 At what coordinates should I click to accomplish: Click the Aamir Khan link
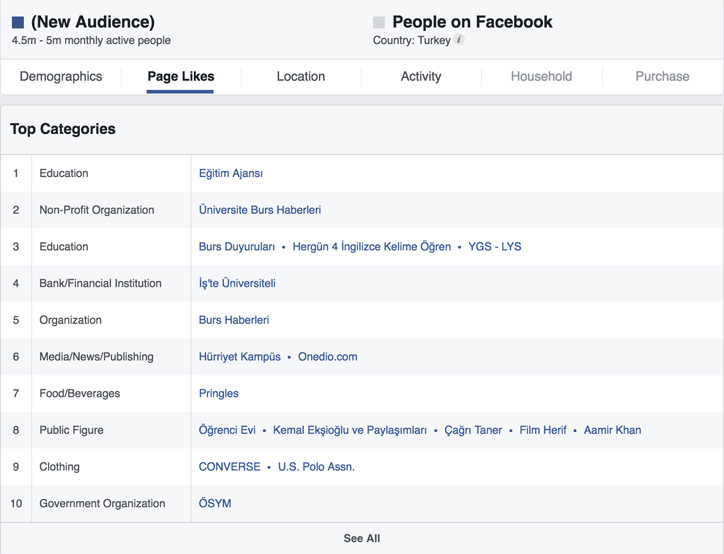point(613,430)
